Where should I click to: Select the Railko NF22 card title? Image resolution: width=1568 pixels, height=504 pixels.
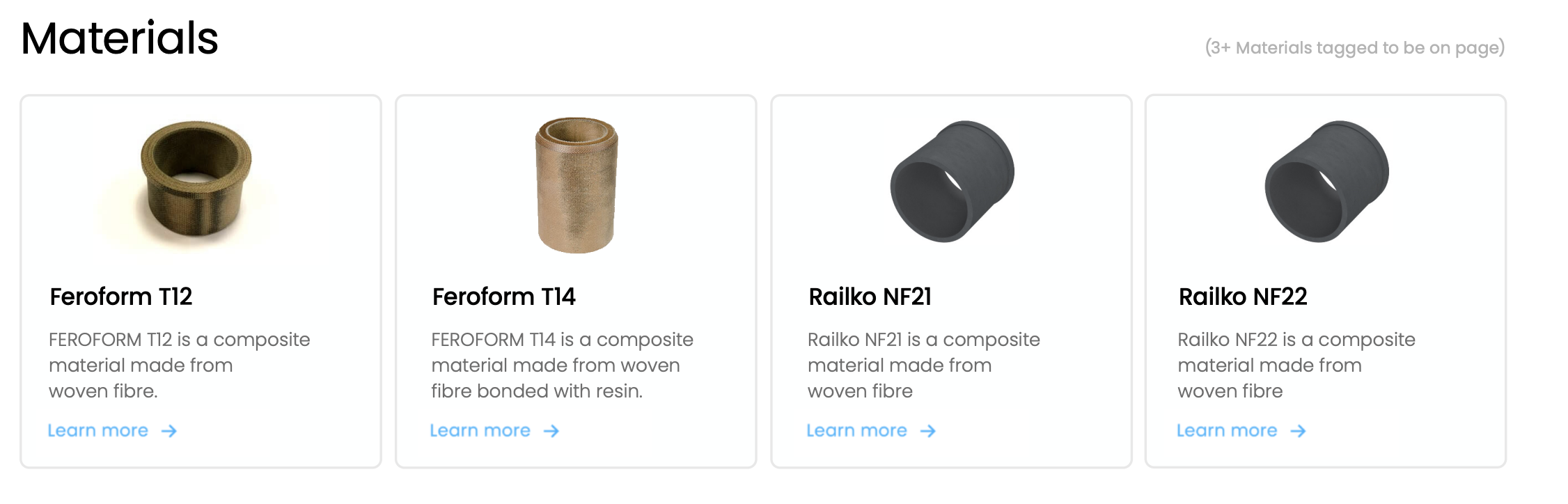(x=1243, y=297)
